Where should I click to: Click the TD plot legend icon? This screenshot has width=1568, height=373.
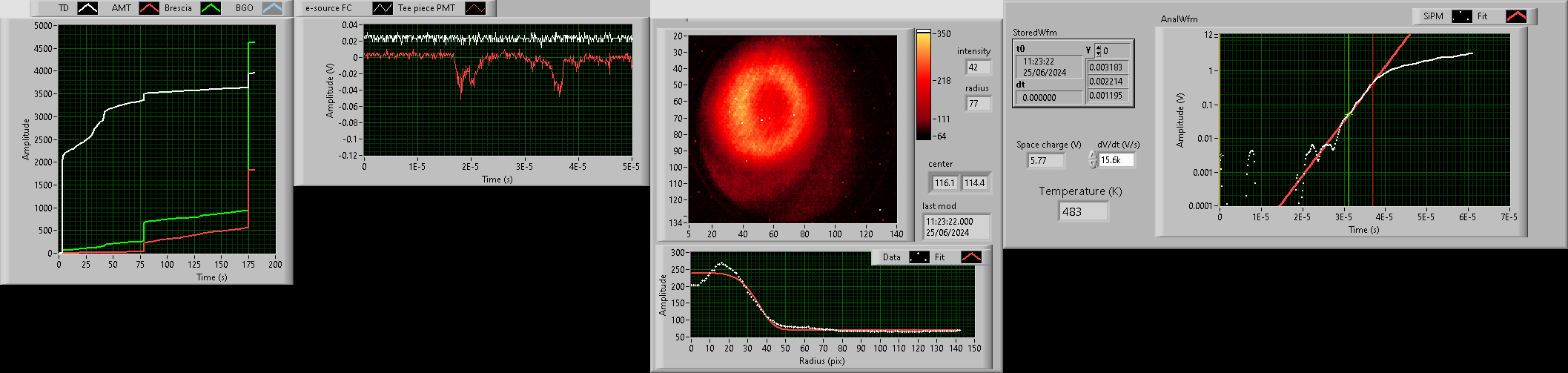click(x=88, y=8)
